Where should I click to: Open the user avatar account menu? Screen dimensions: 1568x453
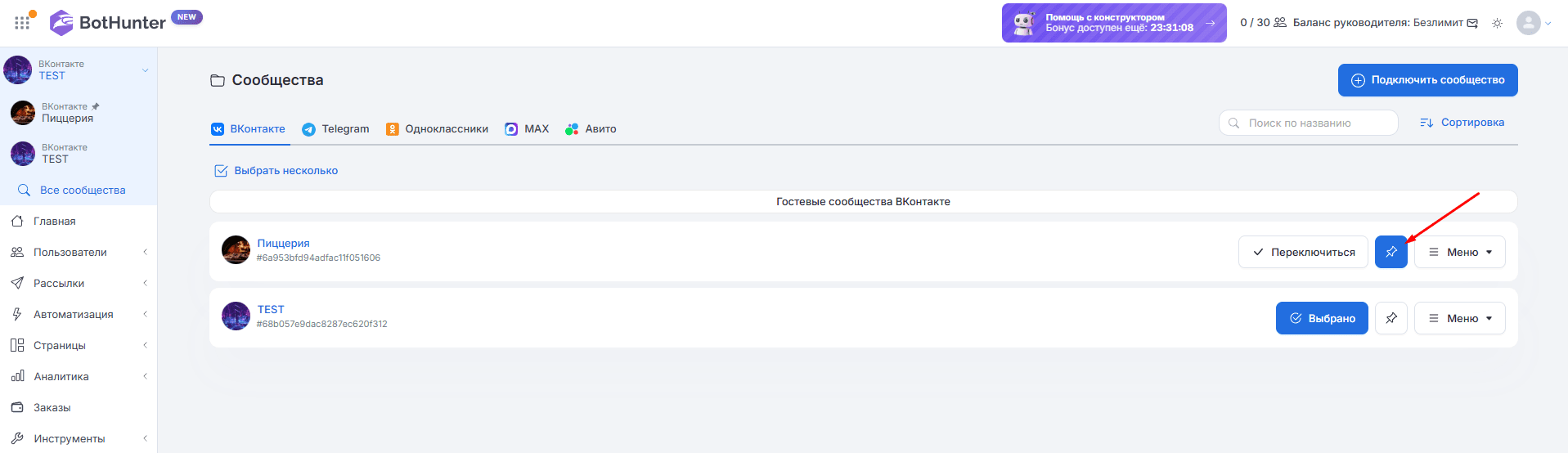1534,23
